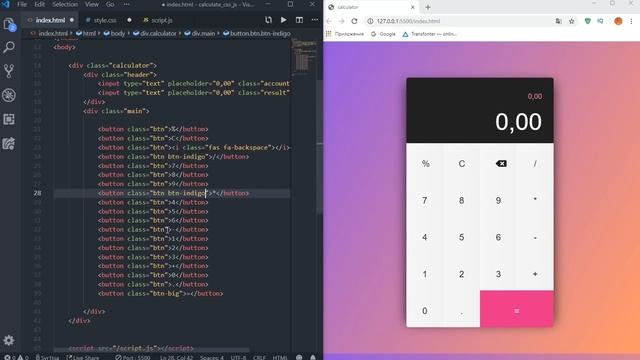Open the Google bookmark
The image size is (640, 360).
pyautogui.click(x=383, y=34)
